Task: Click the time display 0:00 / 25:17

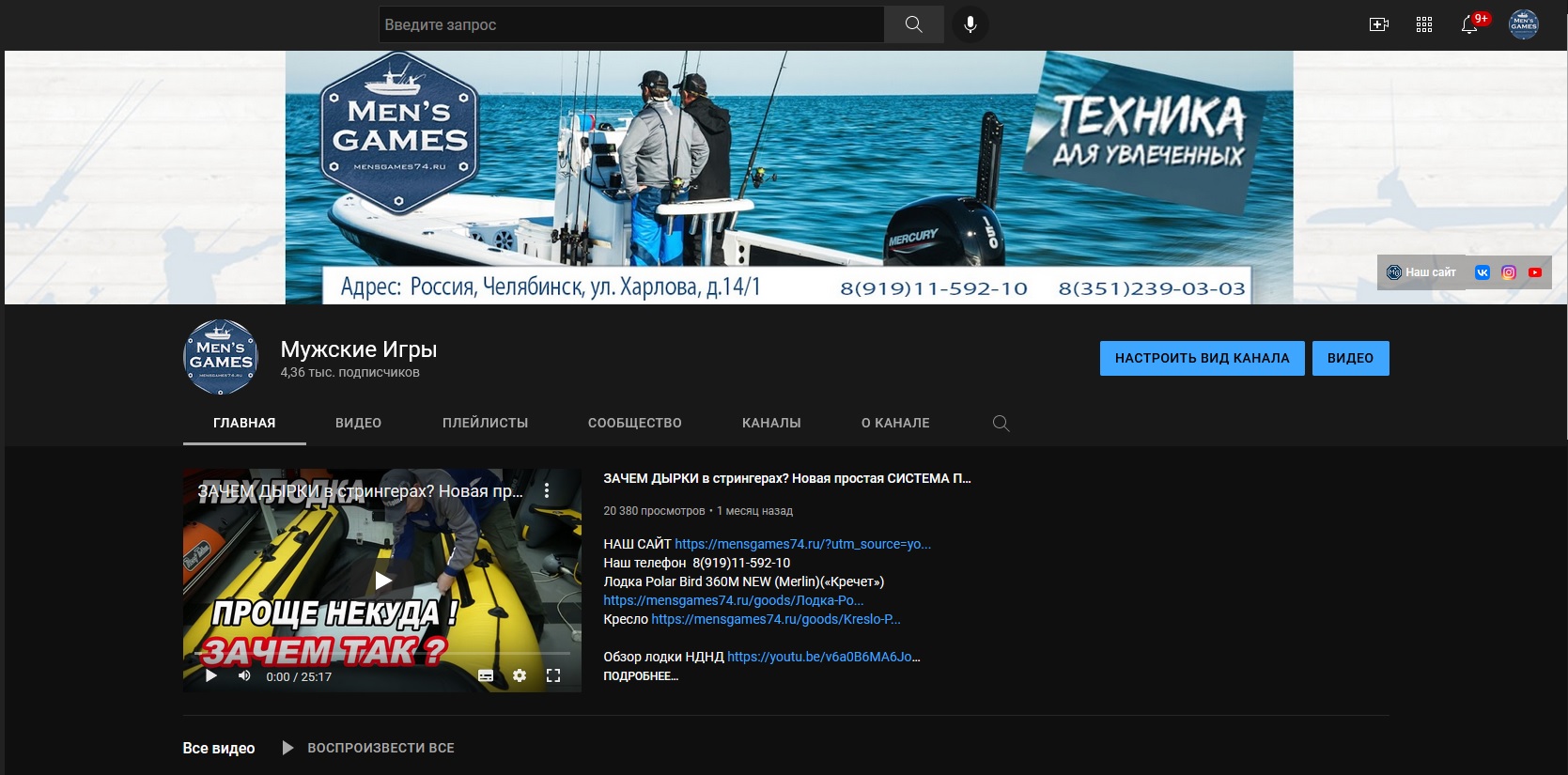Action: point(299,676)
